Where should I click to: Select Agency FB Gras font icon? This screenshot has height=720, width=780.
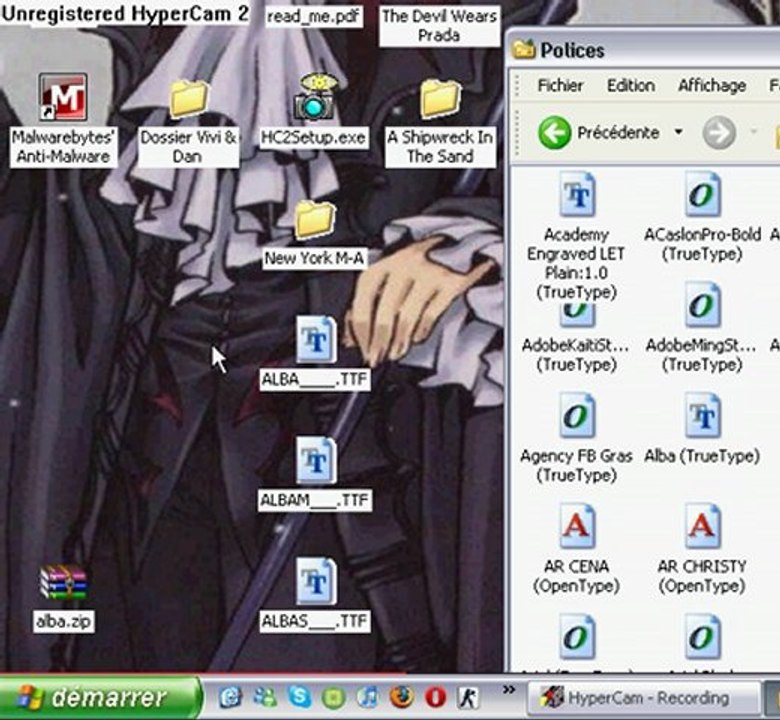(577, 415)
